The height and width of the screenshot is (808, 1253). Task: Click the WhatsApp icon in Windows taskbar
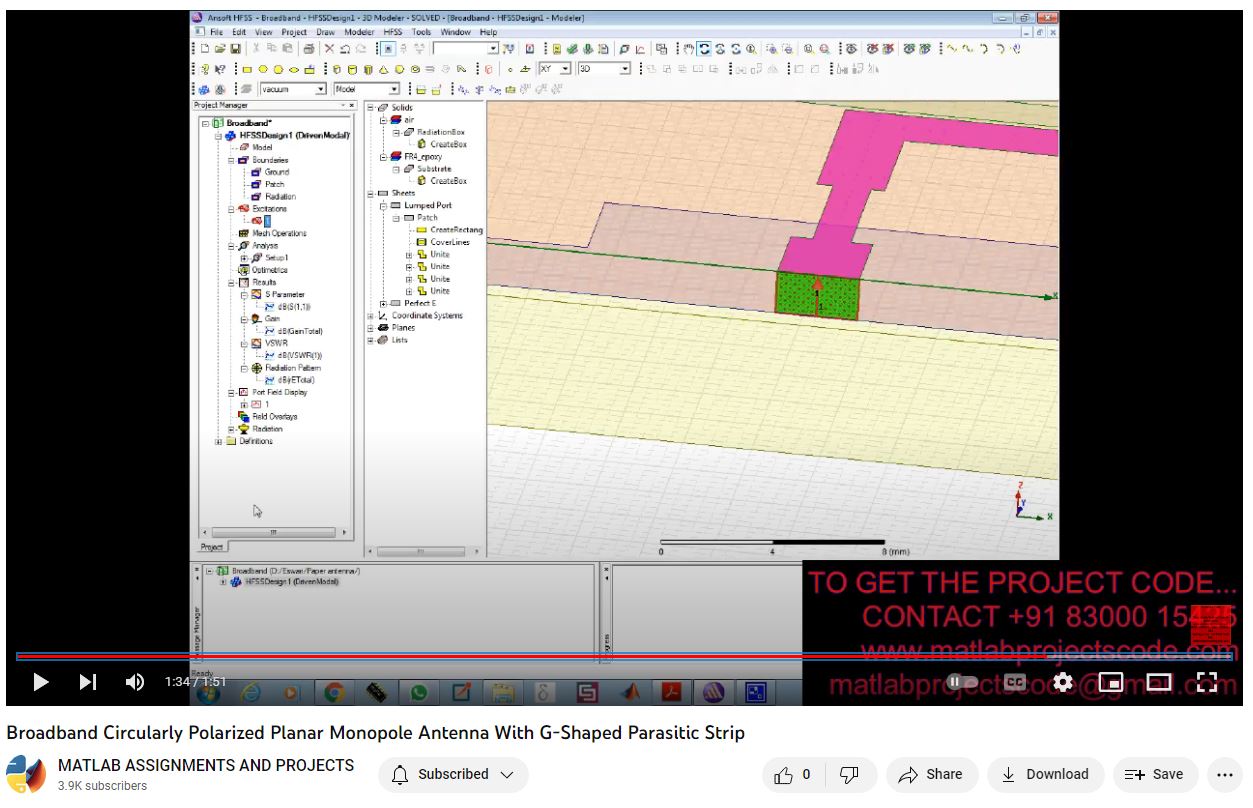point(418,691)
